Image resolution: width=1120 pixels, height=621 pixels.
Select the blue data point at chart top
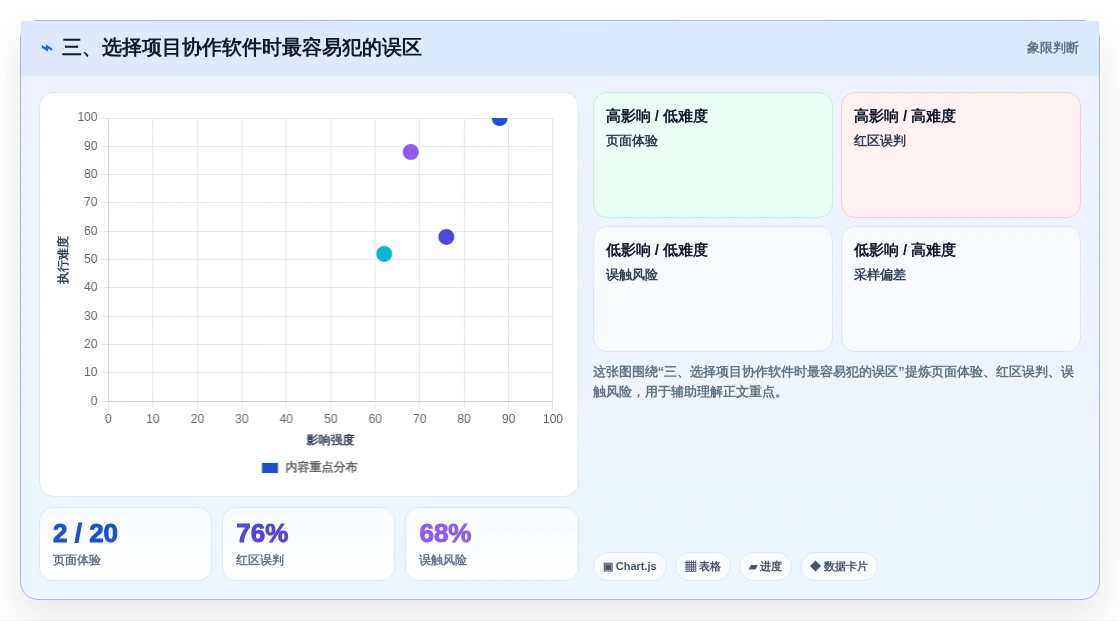(x=499, y=119)
